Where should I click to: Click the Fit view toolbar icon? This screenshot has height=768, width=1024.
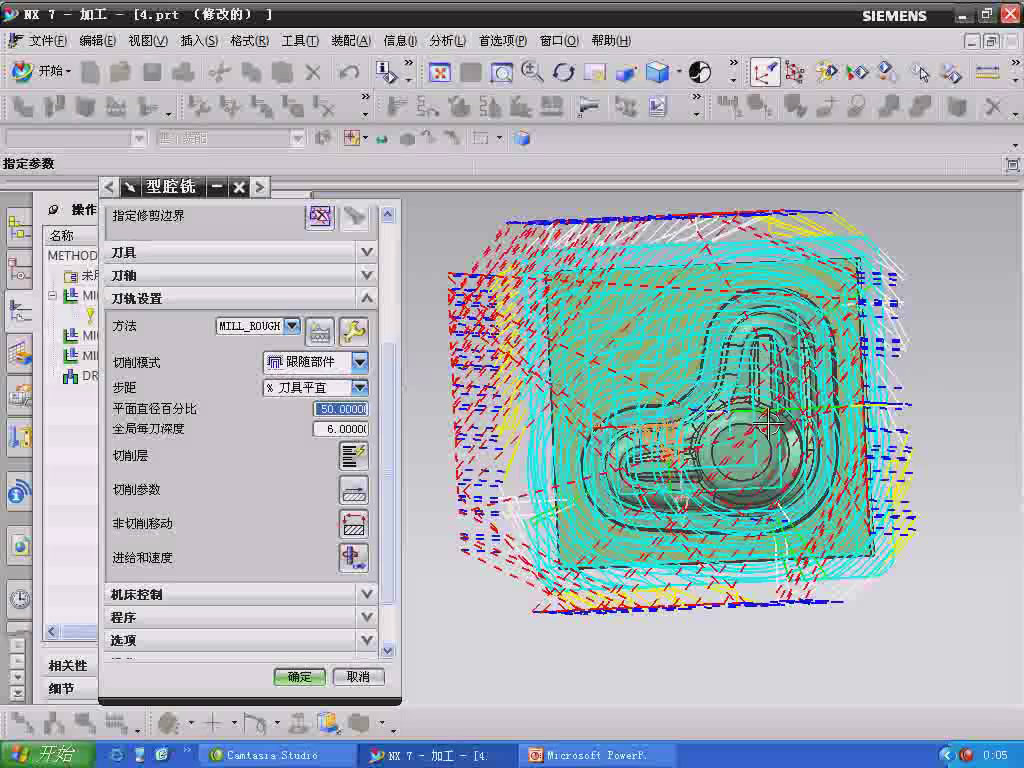coord(440,72)
